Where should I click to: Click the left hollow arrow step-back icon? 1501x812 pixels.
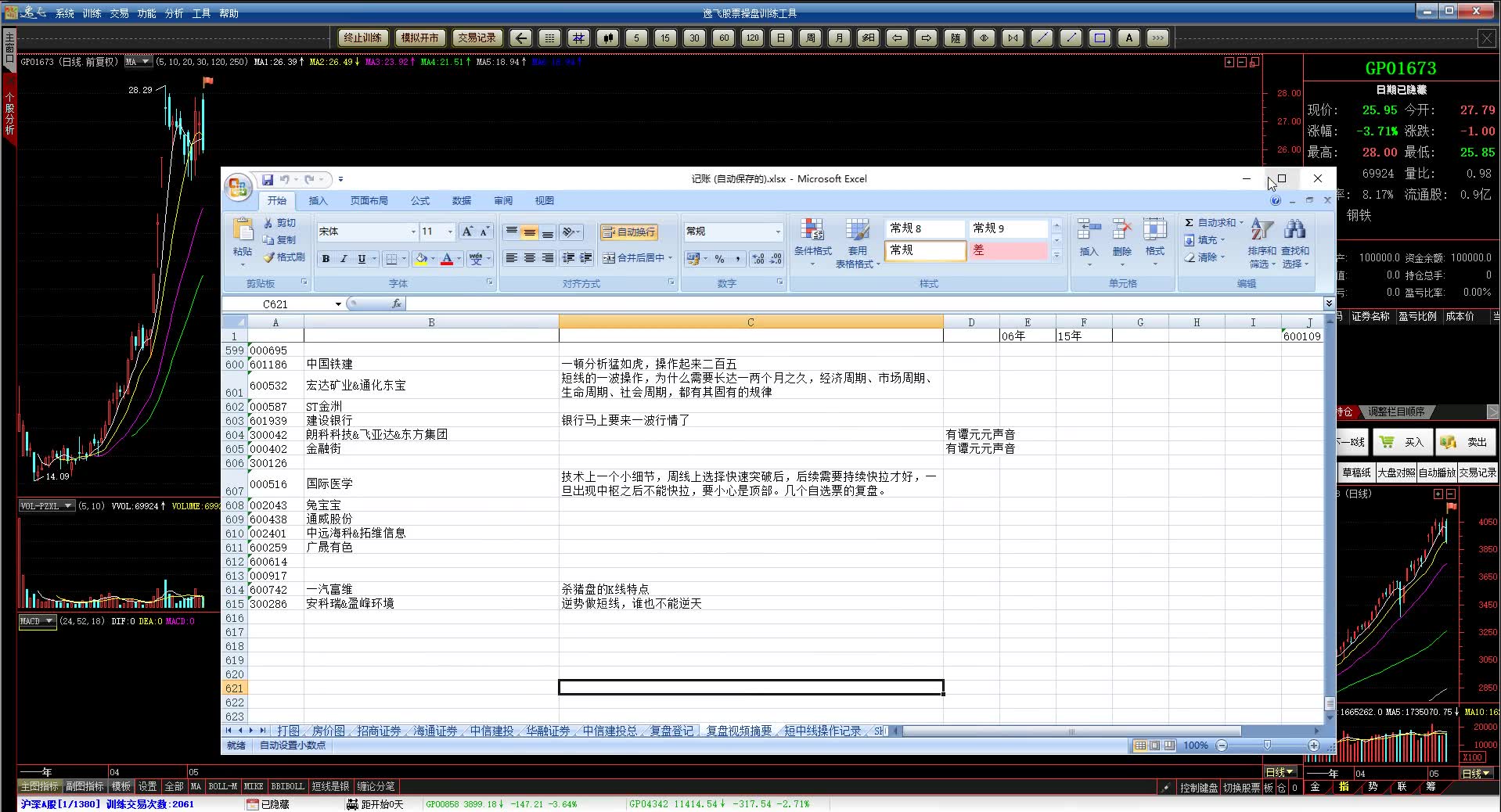point(898,38)
